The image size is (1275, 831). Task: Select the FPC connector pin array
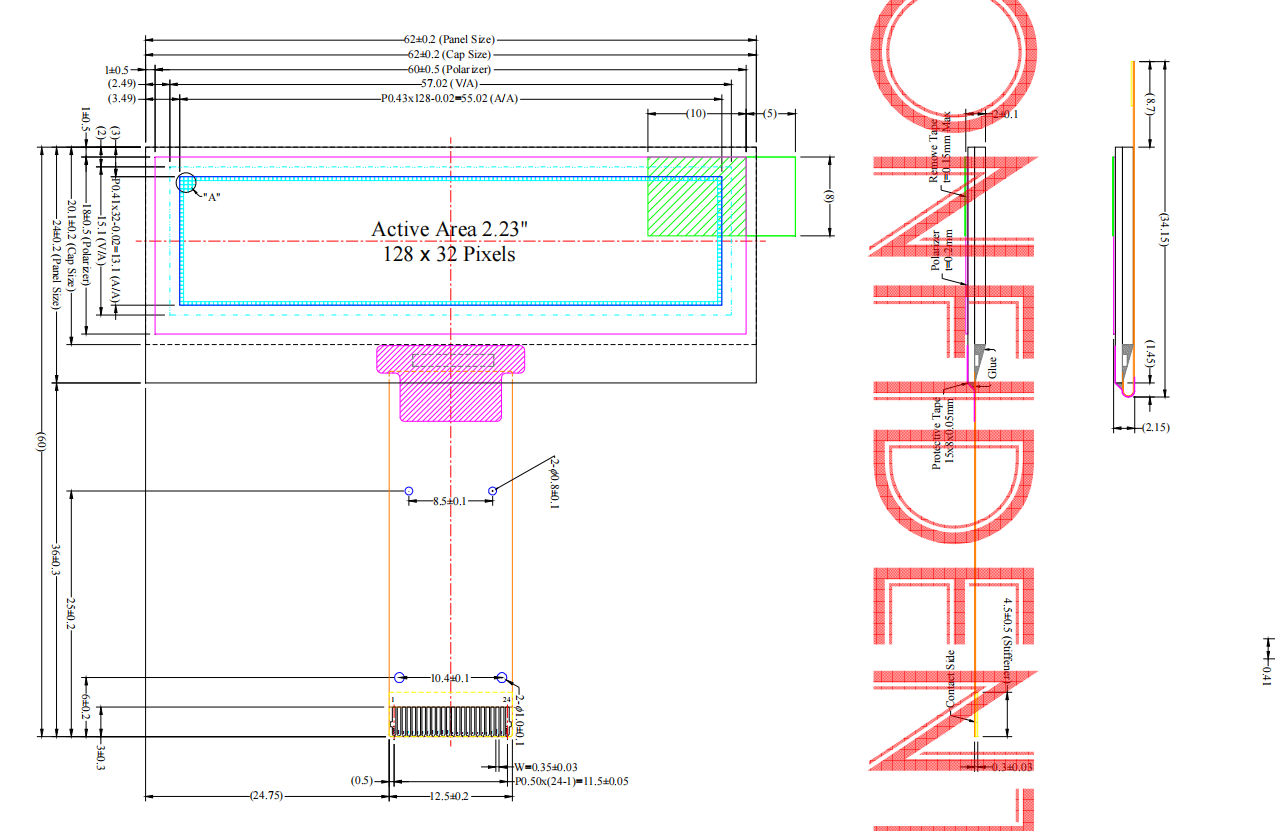coord(450,721)
